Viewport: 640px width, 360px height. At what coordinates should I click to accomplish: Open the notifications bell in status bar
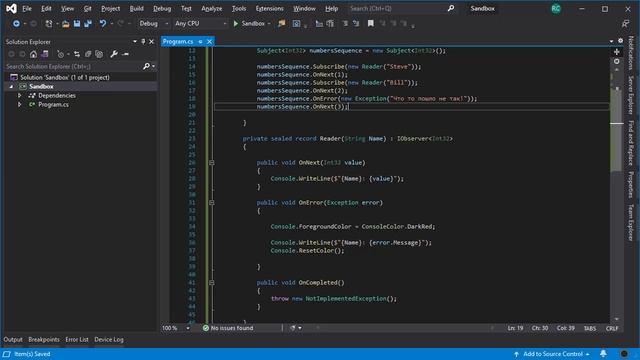pos(603,354)
